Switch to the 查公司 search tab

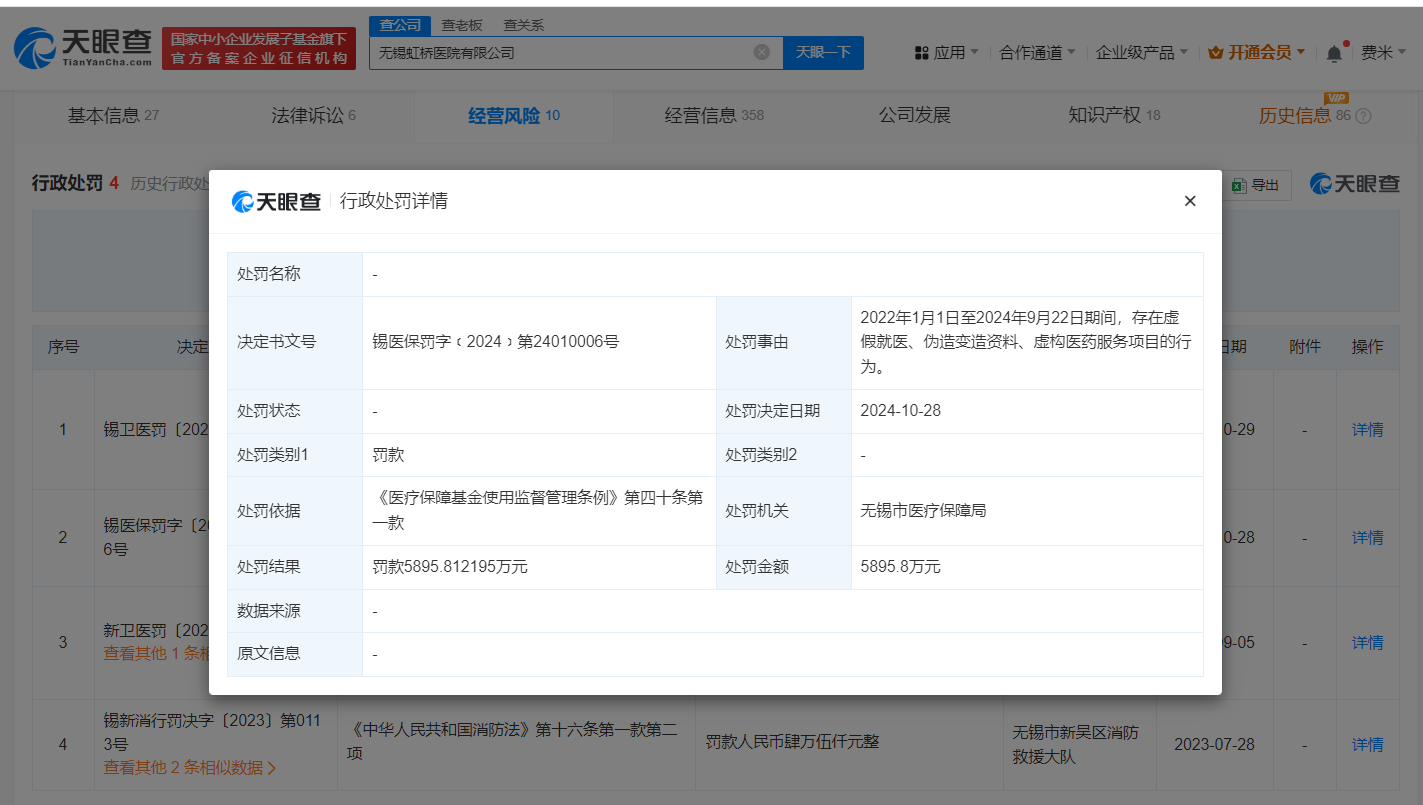[400, 26]
